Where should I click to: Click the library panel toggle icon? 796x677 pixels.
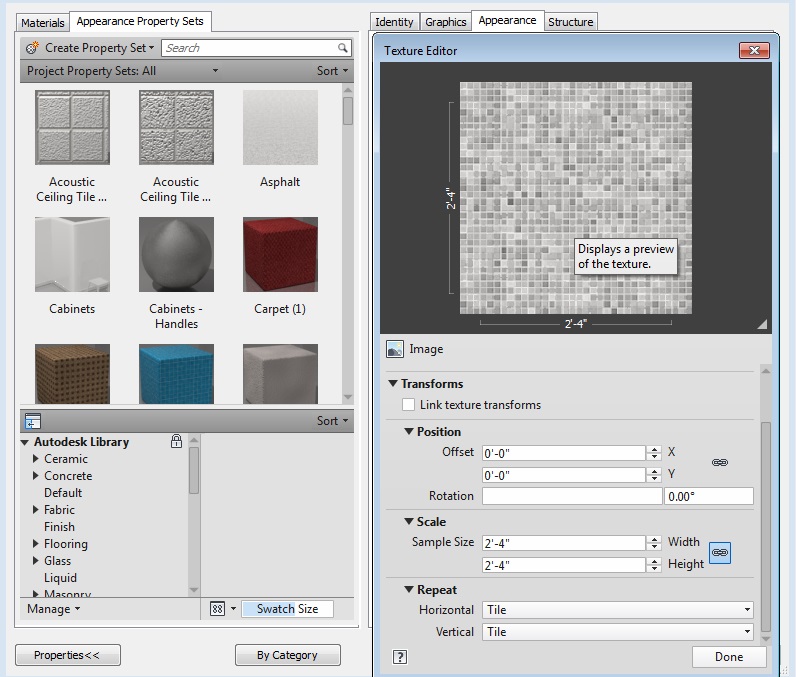[x=33, y=421]
